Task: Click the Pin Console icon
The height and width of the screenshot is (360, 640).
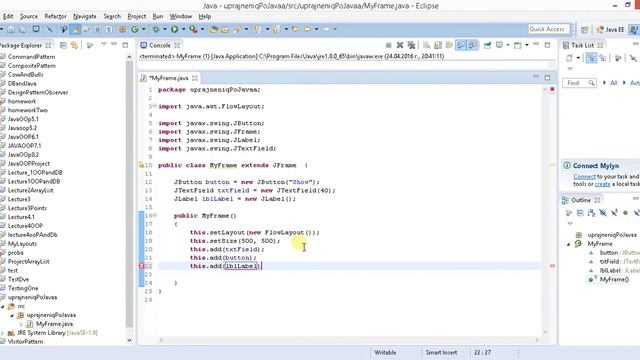Action: (487, 45)
